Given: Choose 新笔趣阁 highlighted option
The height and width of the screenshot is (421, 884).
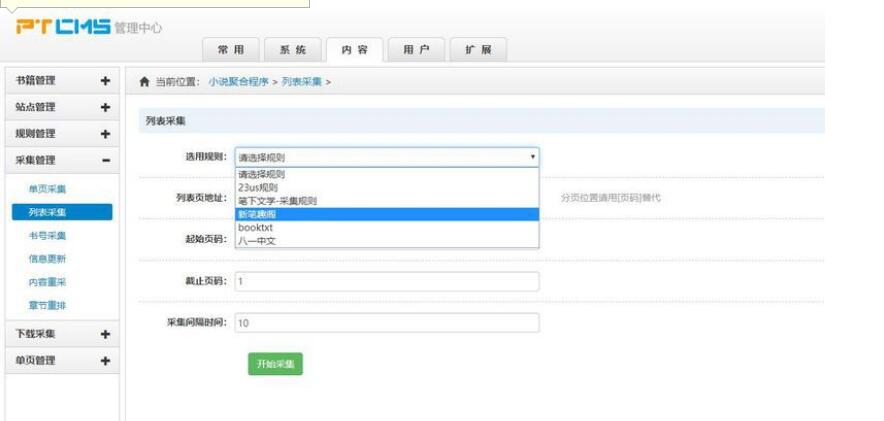Looking at the screenshot, I should tap(387, 214).
